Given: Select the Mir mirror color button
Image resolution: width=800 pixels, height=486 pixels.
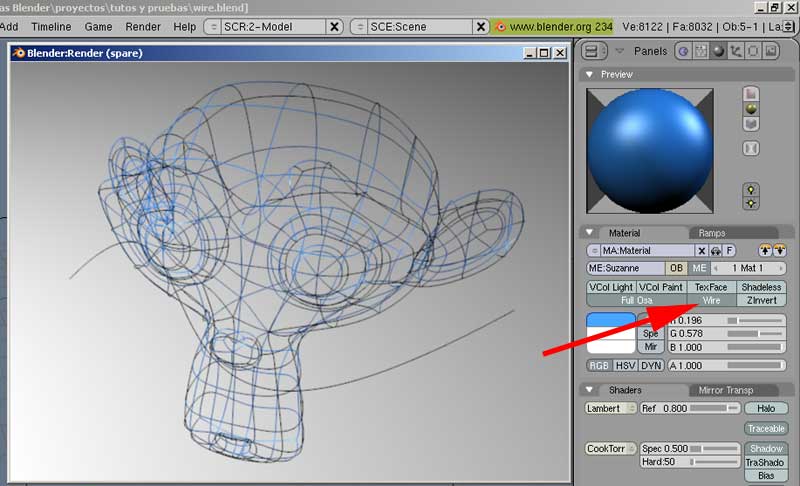Looking at the screenshot, I should pyautogui.click(x=651, y=347).
